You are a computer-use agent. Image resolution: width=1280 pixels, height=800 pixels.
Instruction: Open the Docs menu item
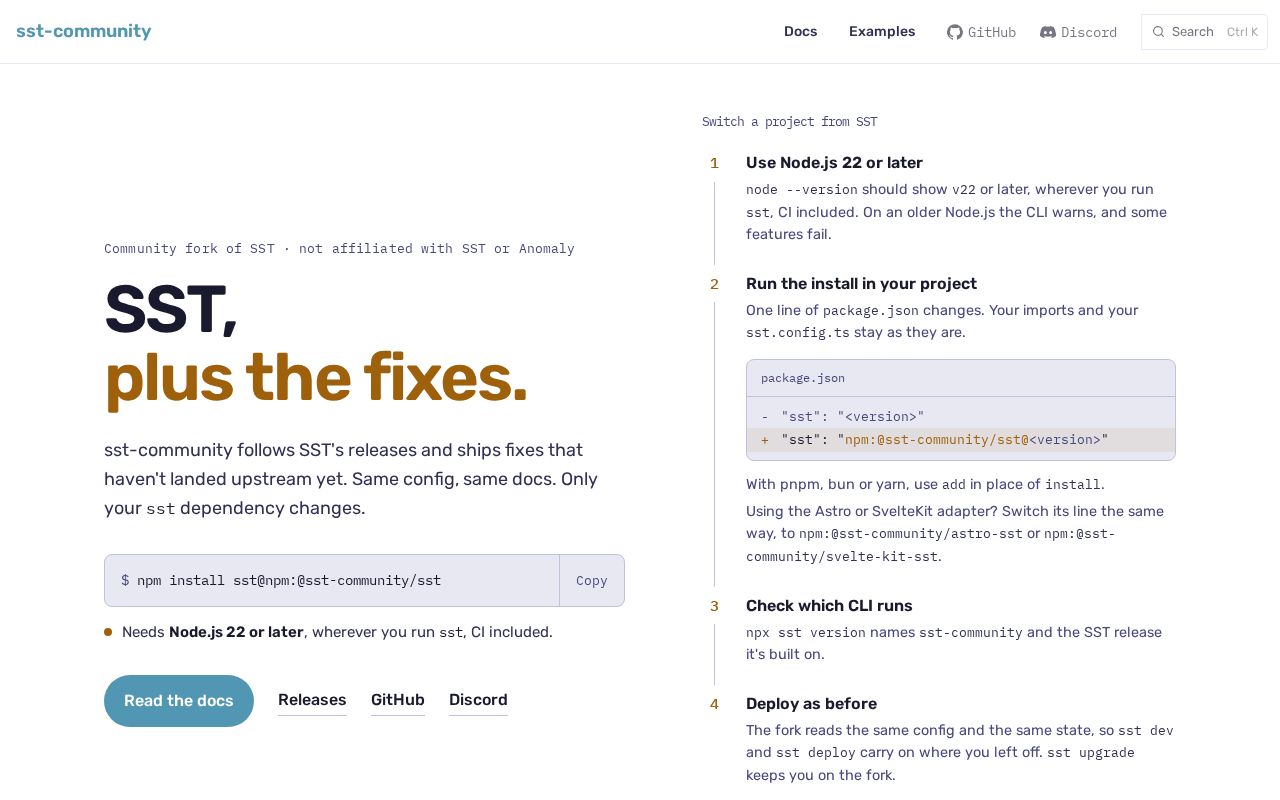pos(801,31)
